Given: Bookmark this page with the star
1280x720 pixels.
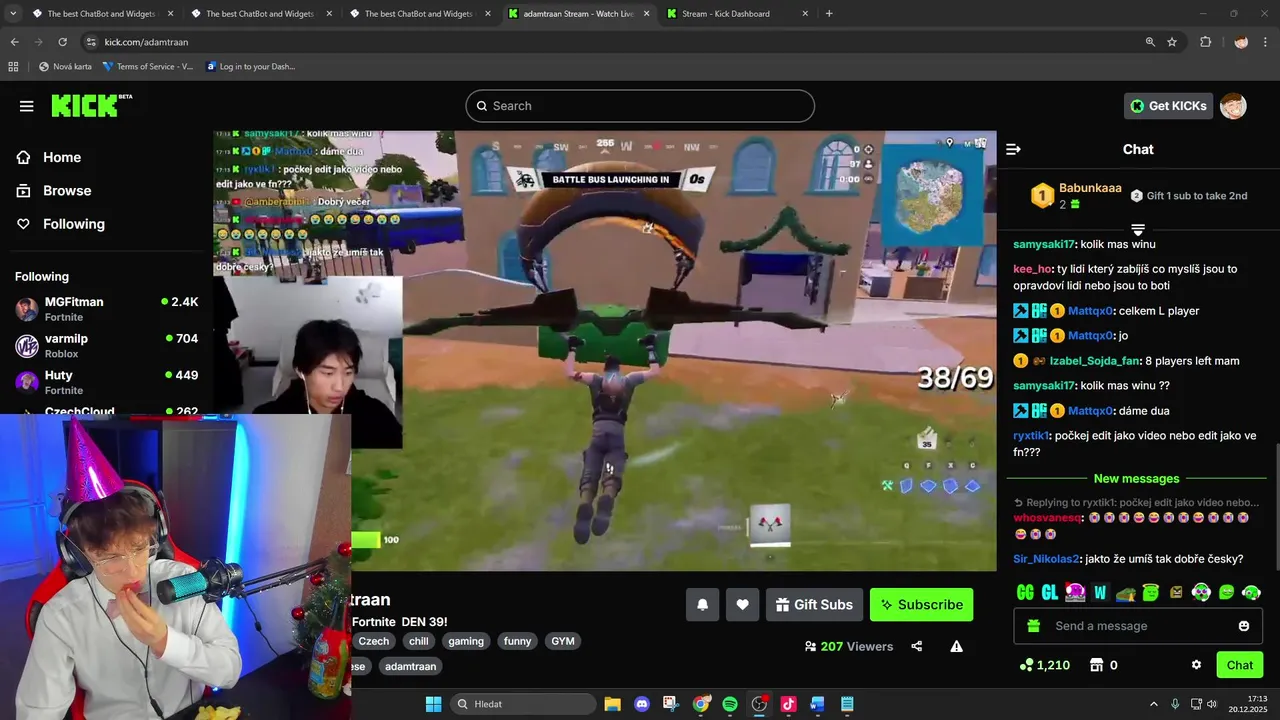Looking at the screenshot, I should tap(1172, 42).
